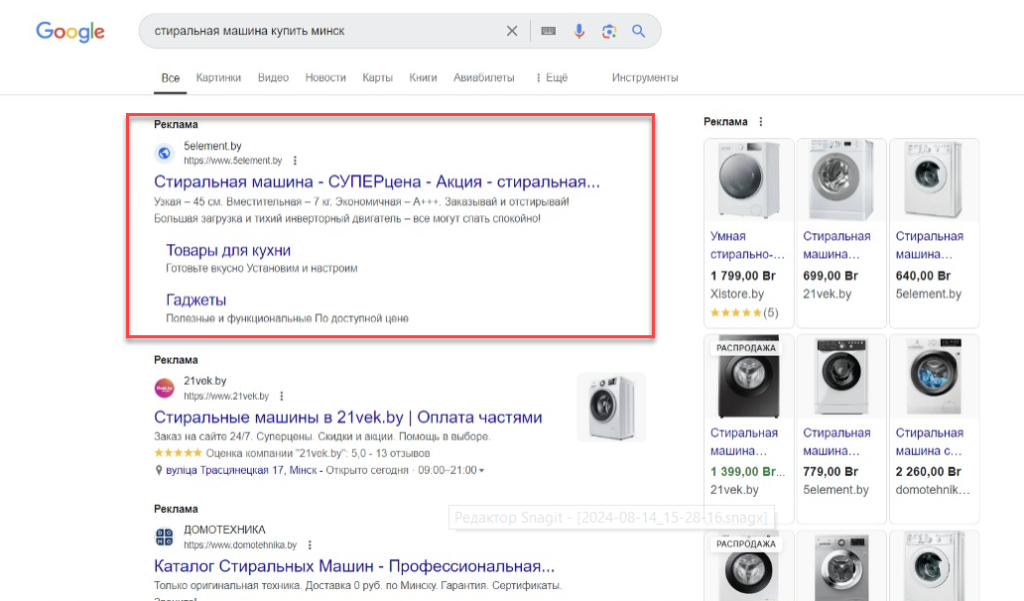
Task: Open Google Lens image search icon
Action: tap(608, 31)
